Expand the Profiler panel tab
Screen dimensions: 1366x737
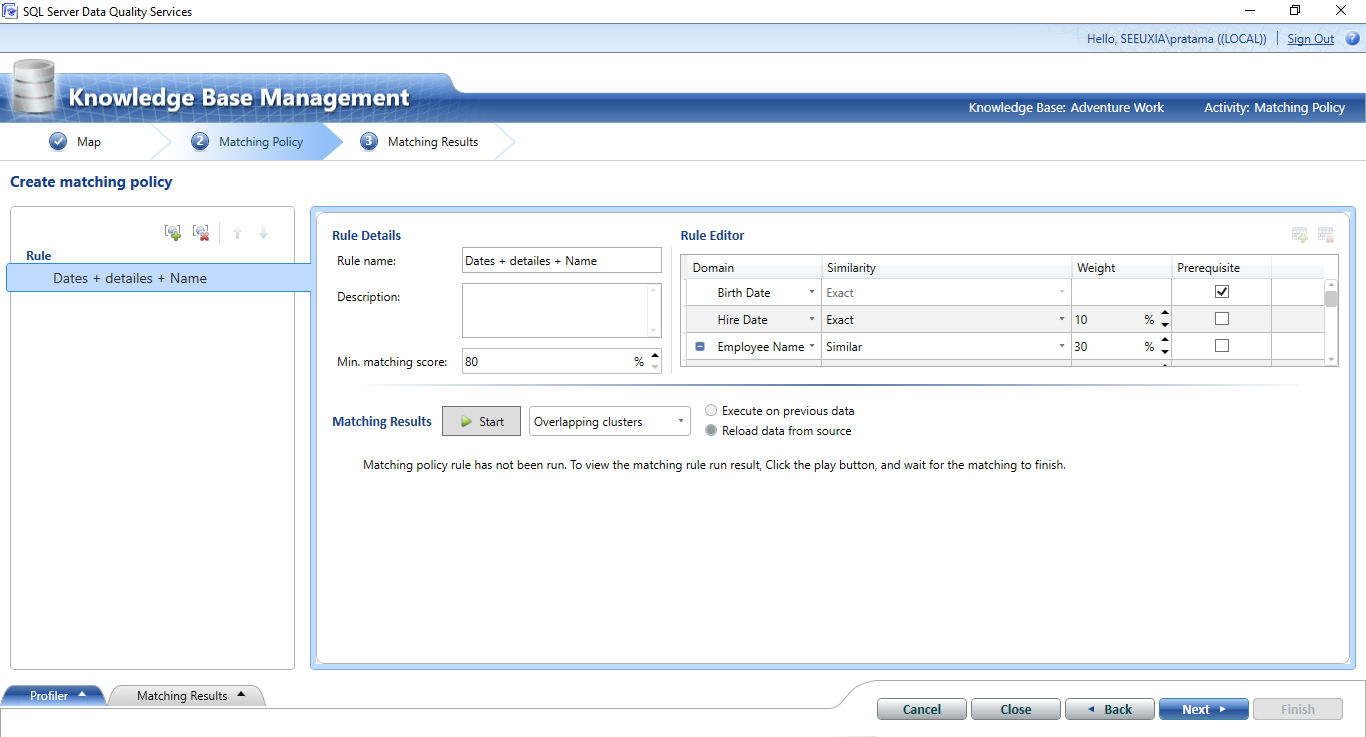click(55, 696)
